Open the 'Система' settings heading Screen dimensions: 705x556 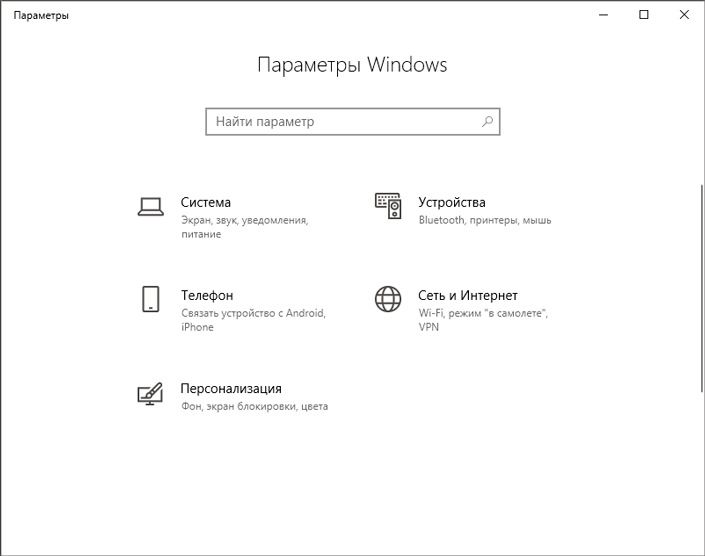point(206,202)
